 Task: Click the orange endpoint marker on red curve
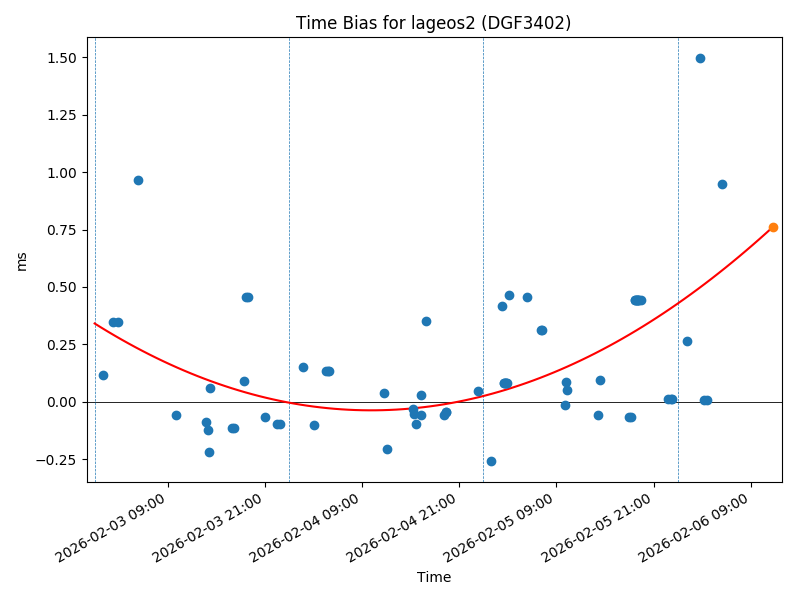773,227
